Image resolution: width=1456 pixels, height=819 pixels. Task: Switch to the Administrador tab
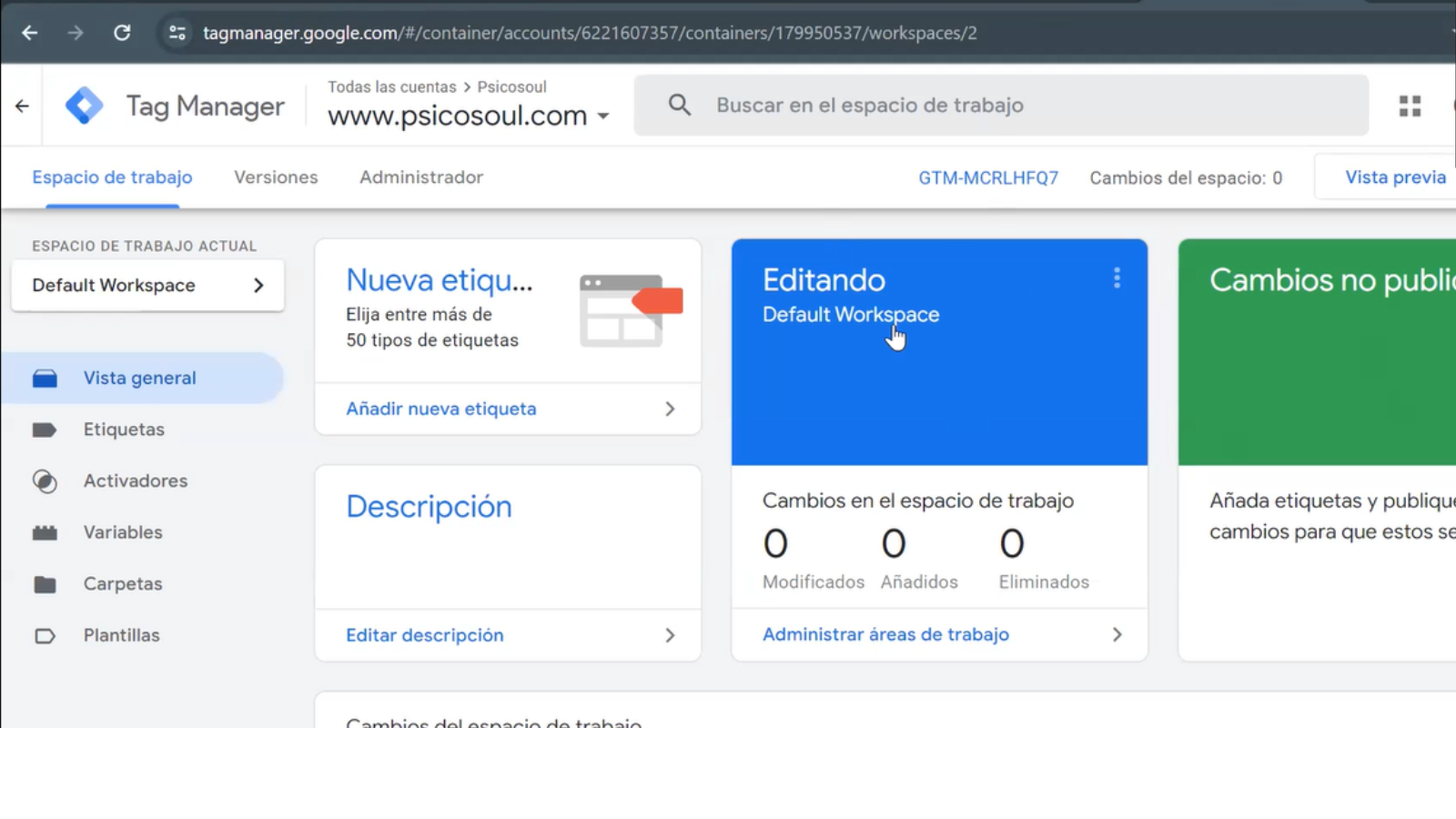421,177
